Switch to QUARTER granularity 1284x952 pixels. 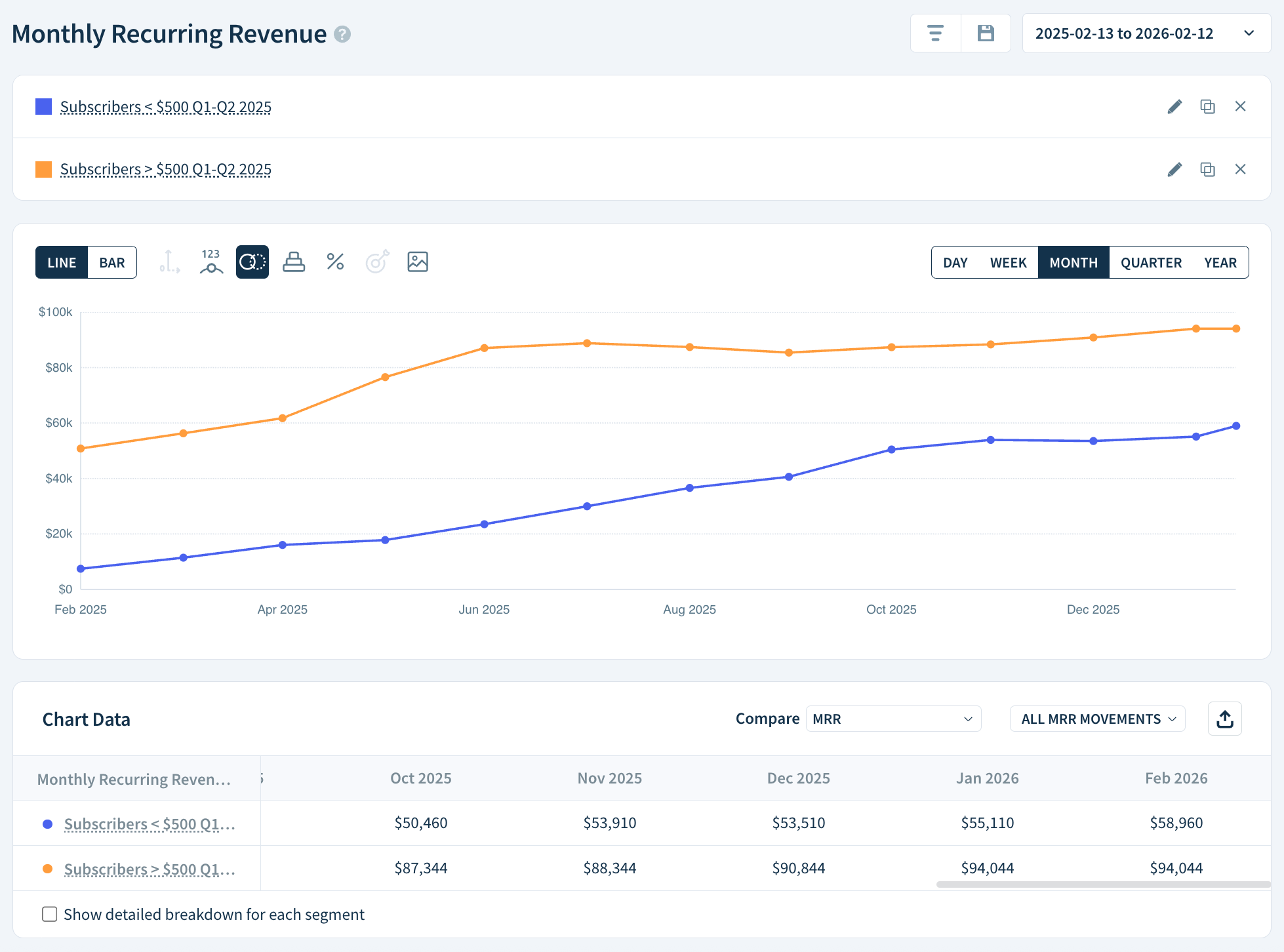pos(1151,262)
